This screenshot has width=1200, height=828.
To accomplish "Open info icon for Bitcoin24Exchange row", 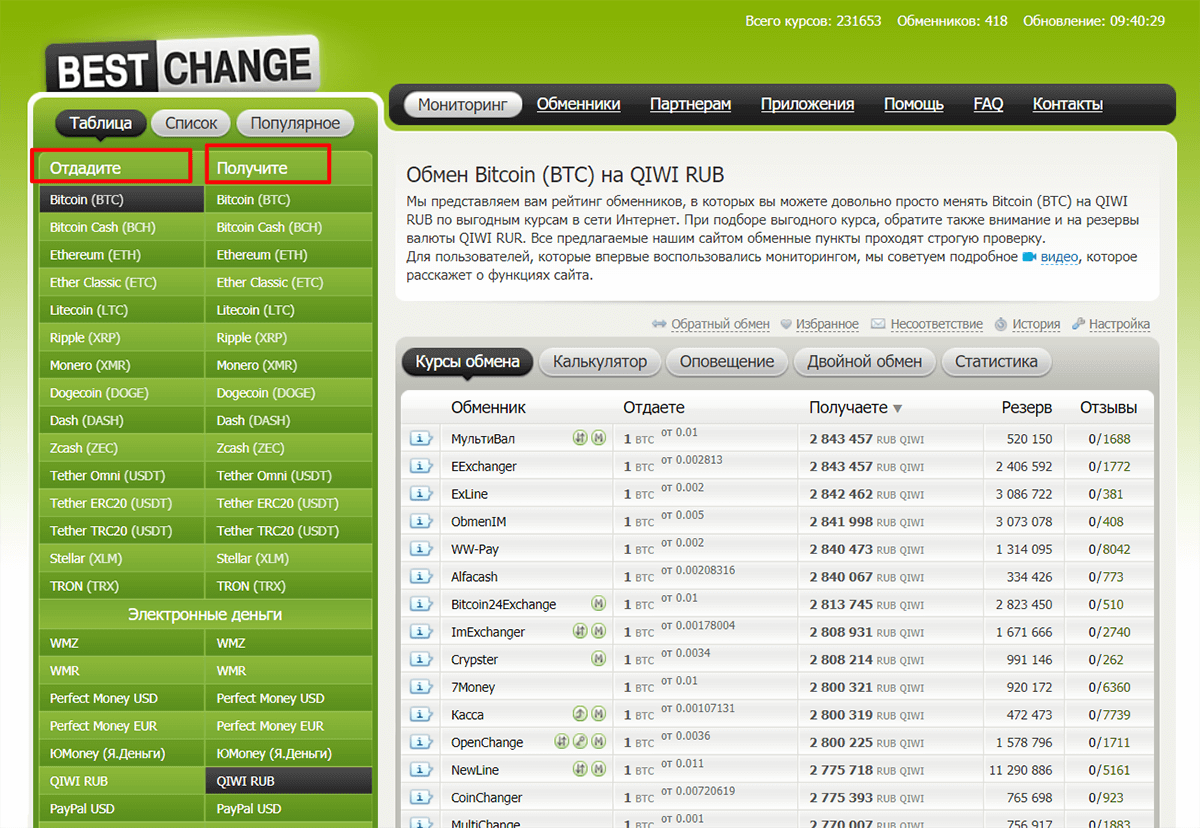I will 420,604.
